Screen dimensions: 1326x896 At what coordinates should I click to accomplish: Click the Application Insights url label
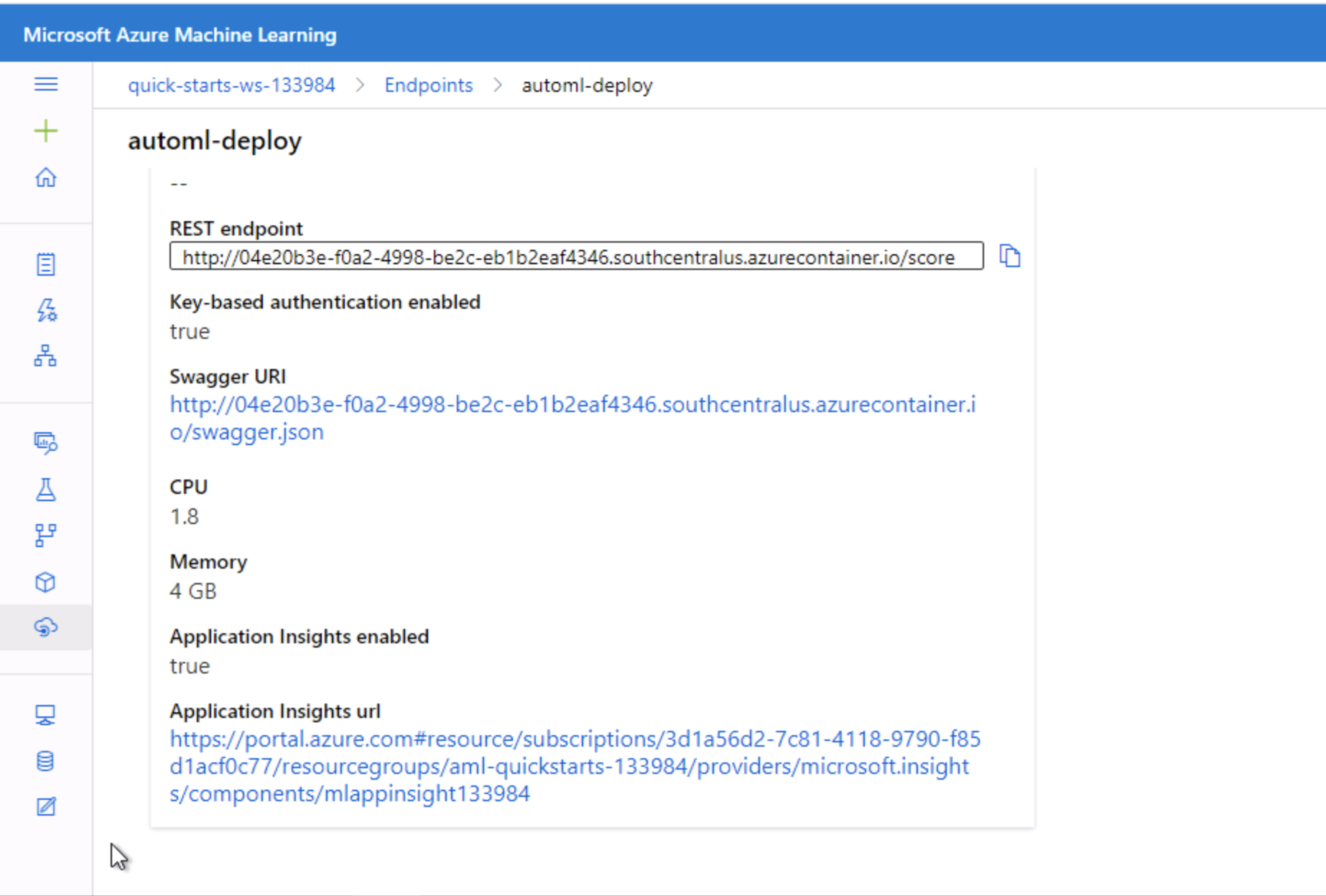click(275, 711)
